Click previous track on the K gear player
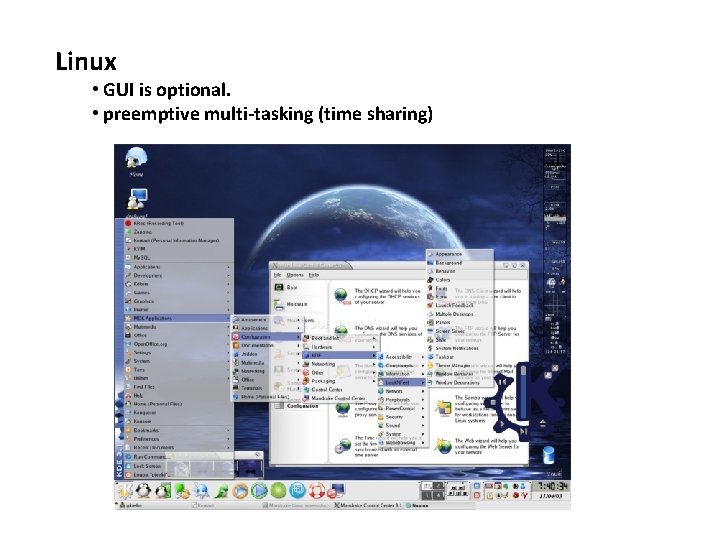This screenshot has height=540, width=720. (502, 382)
